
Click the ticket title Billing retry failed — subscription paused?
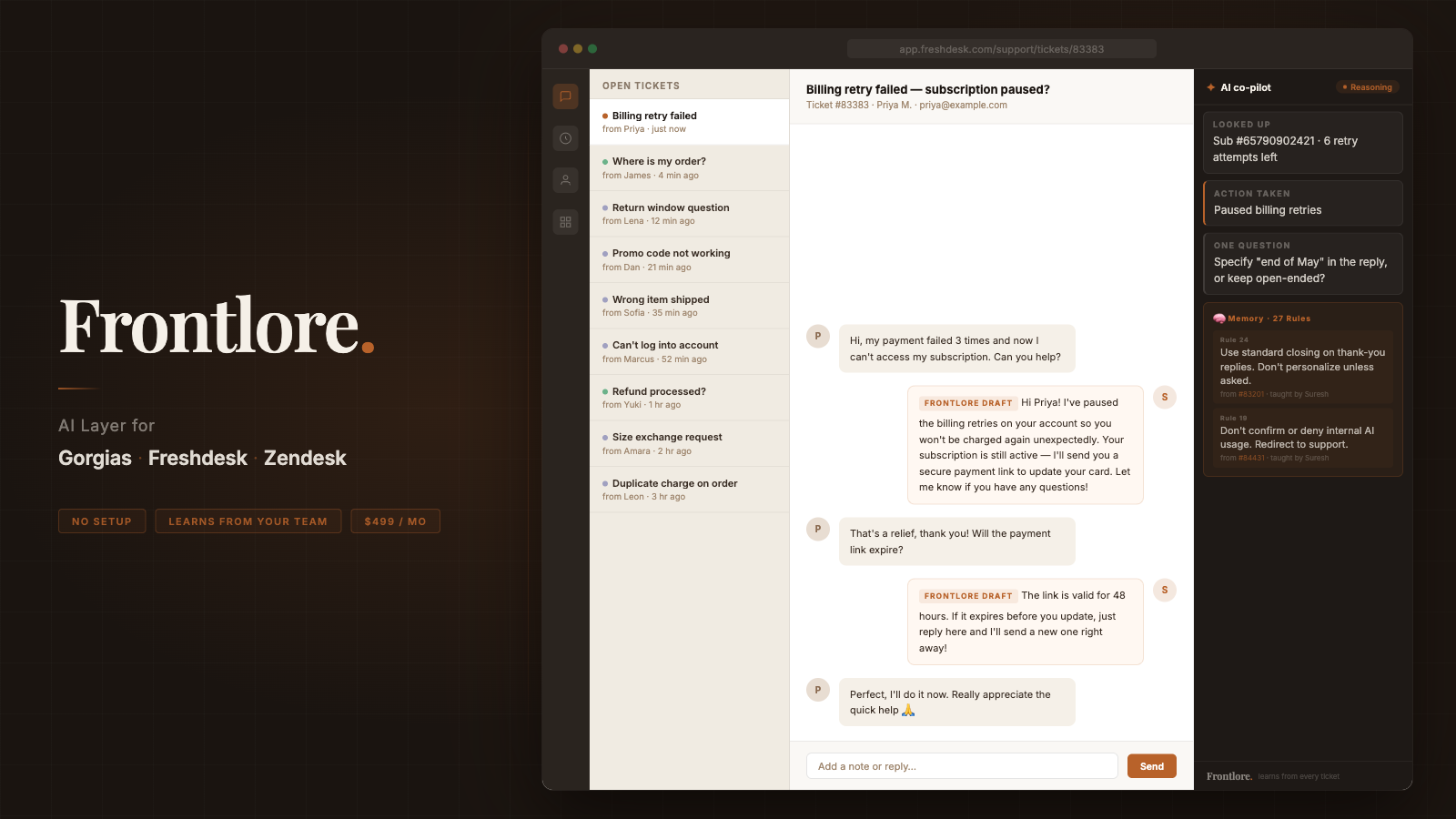click(927, 89)
